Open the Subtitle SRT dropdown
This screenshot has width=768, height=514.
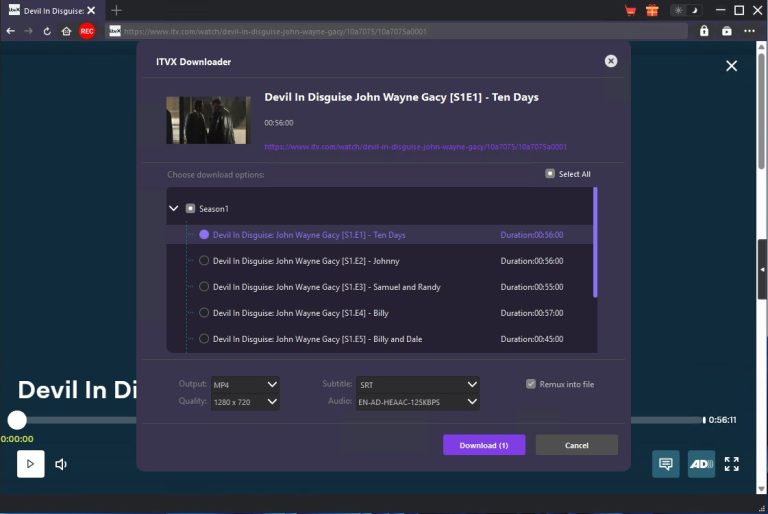[417, 385]
